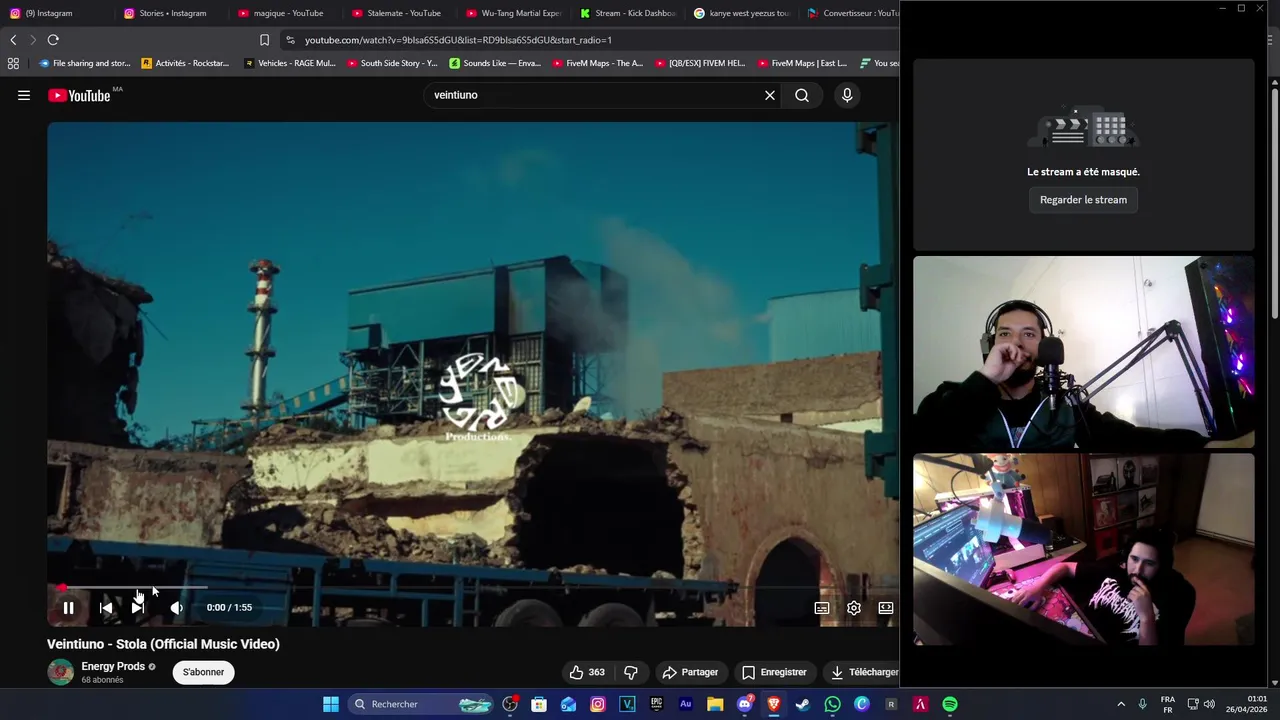1280x720 pixels.
Task: Switch to the Stream - Kick Dashboard tab
Action: 627,13
